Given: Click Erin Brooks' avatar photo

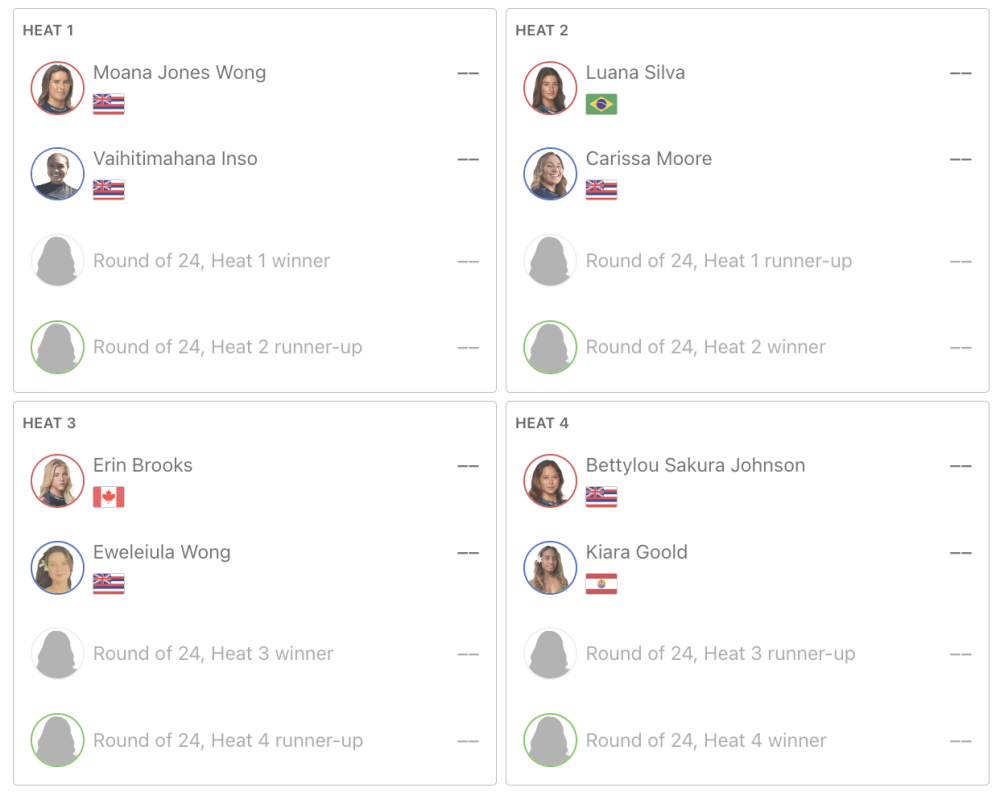Looking at the screenshot, I should [57, 481].
